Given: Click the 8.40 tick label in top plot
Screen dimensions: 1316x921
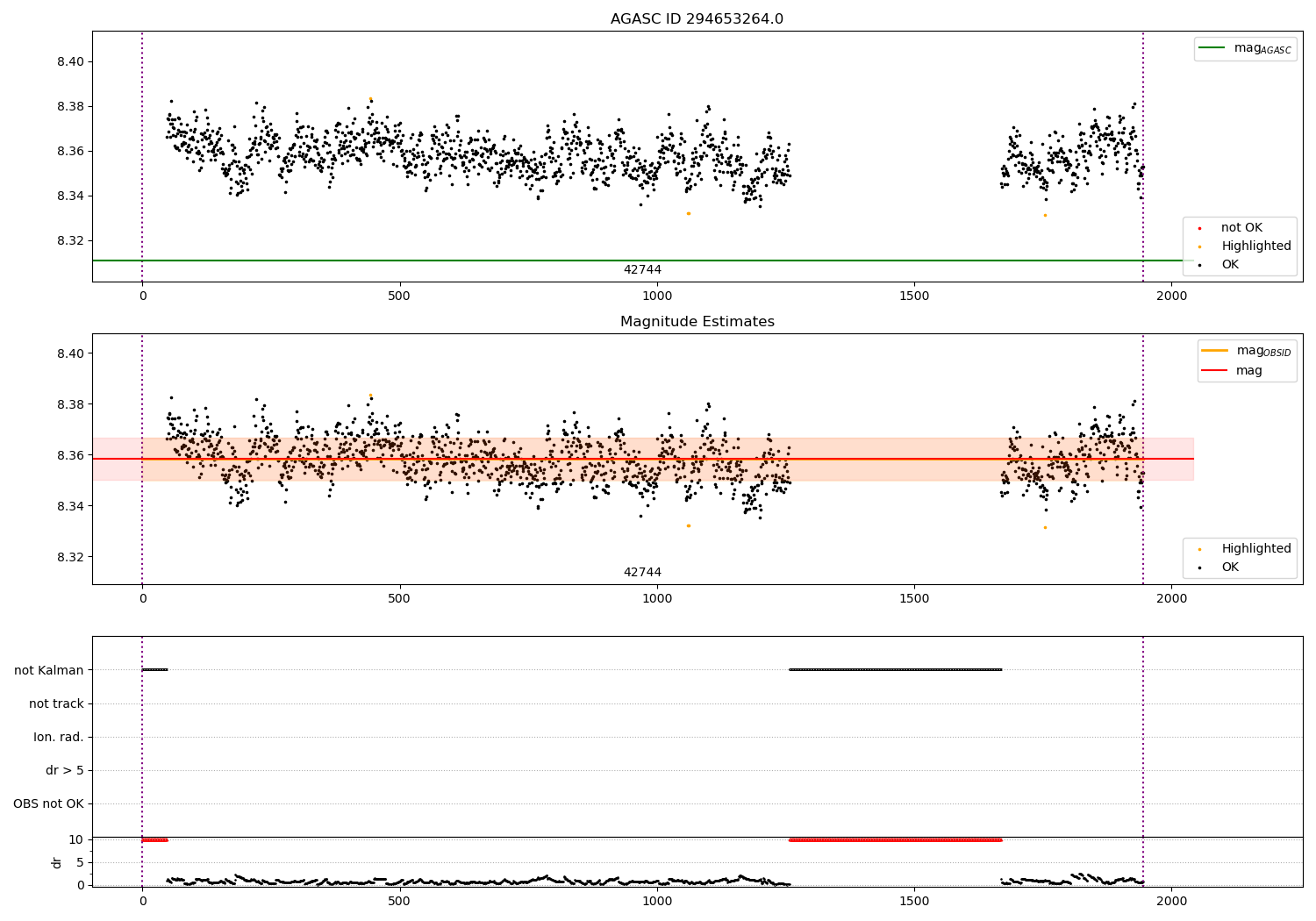Looking at the screenshot, I should coord(72,62).
